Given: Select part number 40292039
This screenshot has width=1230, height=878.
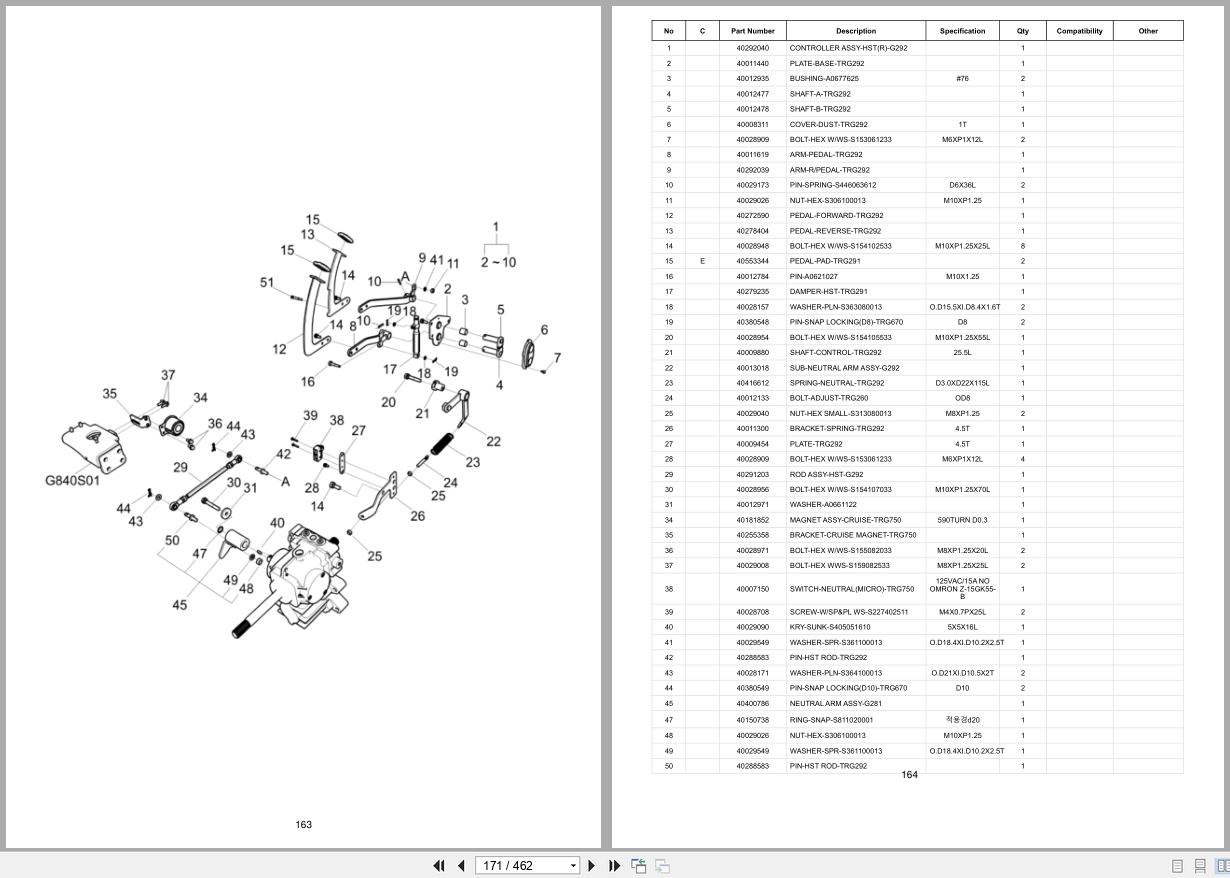Looking at the screenshot, I should tap(753, 170).
